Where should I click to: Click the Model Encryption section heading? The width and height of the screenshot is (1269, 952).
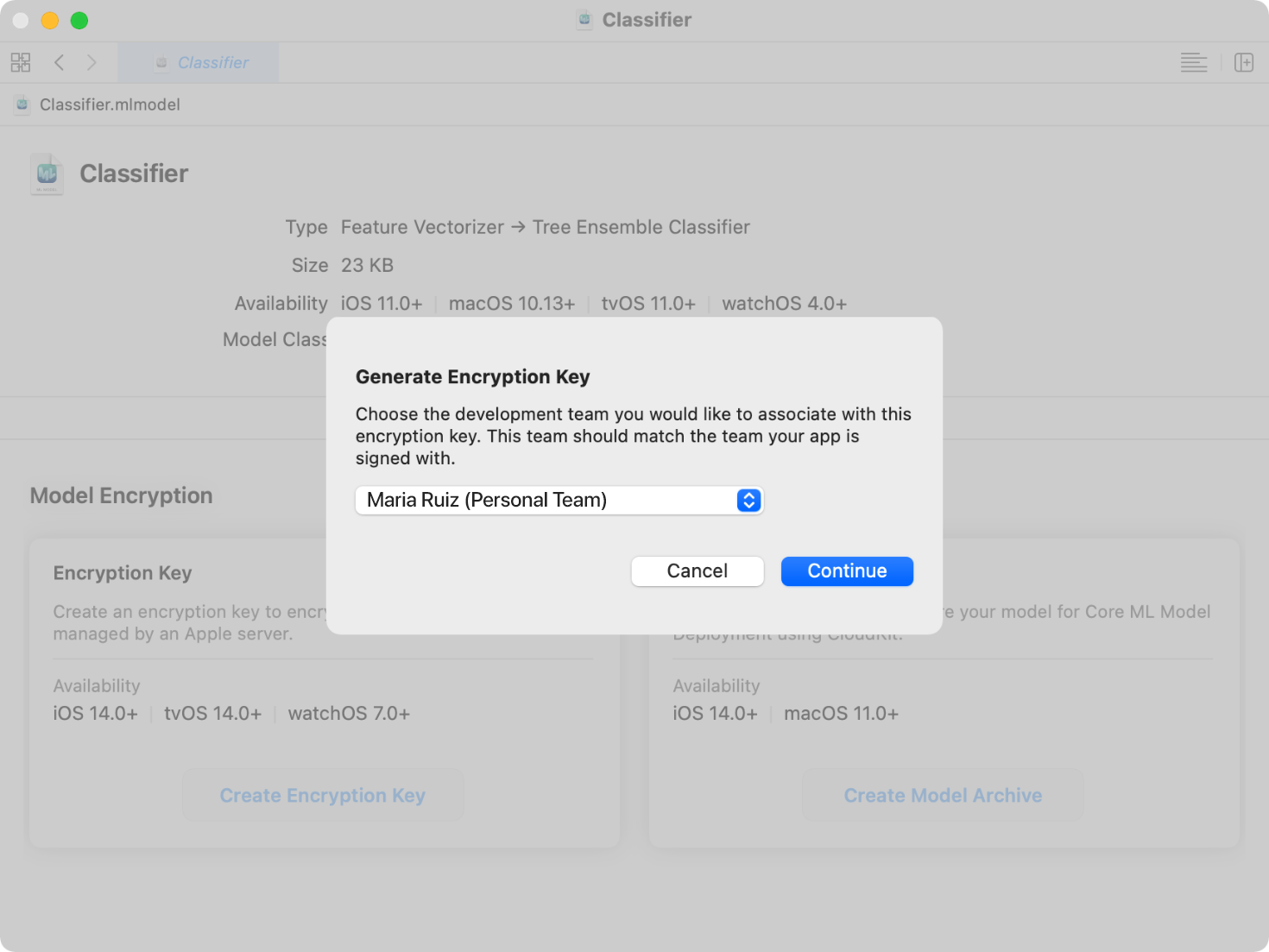(x=121, y=495)
